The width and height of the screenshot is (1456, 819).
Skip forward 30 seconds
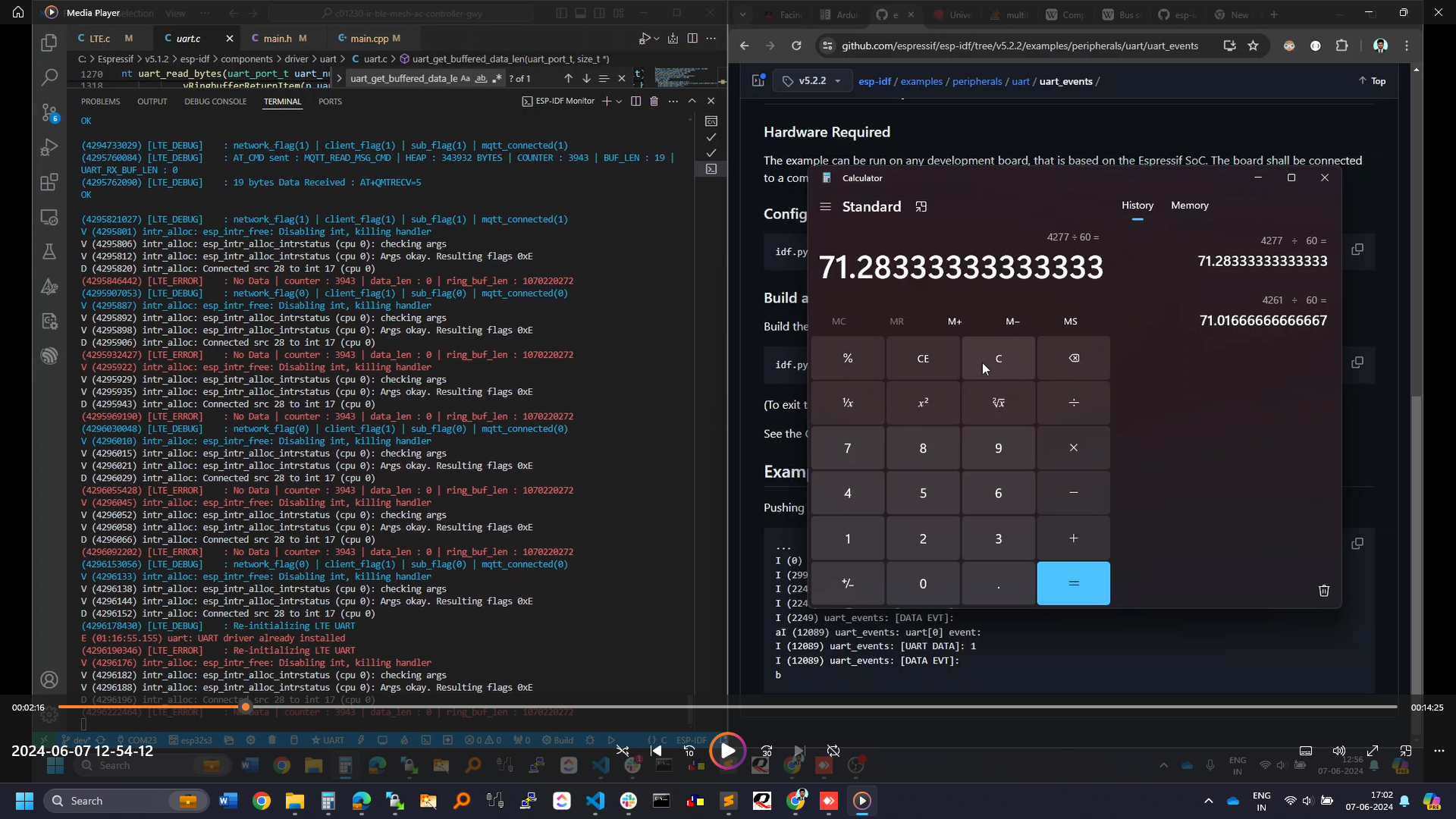[767, 751]
